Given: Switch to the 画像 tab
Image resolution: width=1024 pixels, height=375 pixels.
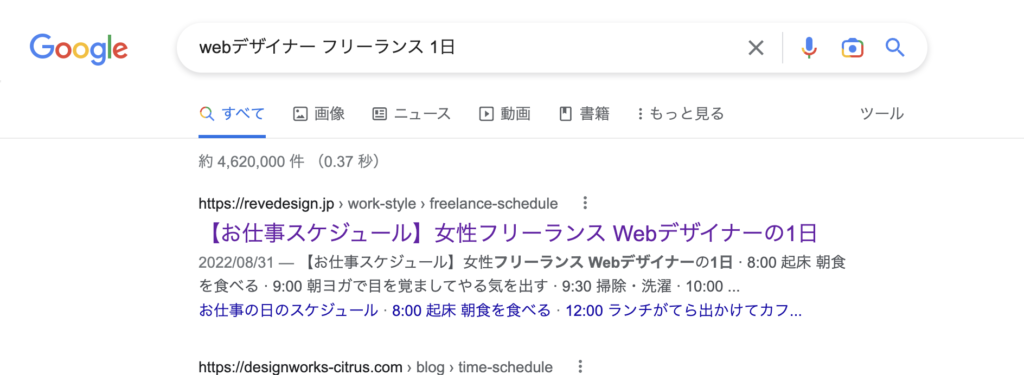Looking at the screenshot, I should 319,114.
